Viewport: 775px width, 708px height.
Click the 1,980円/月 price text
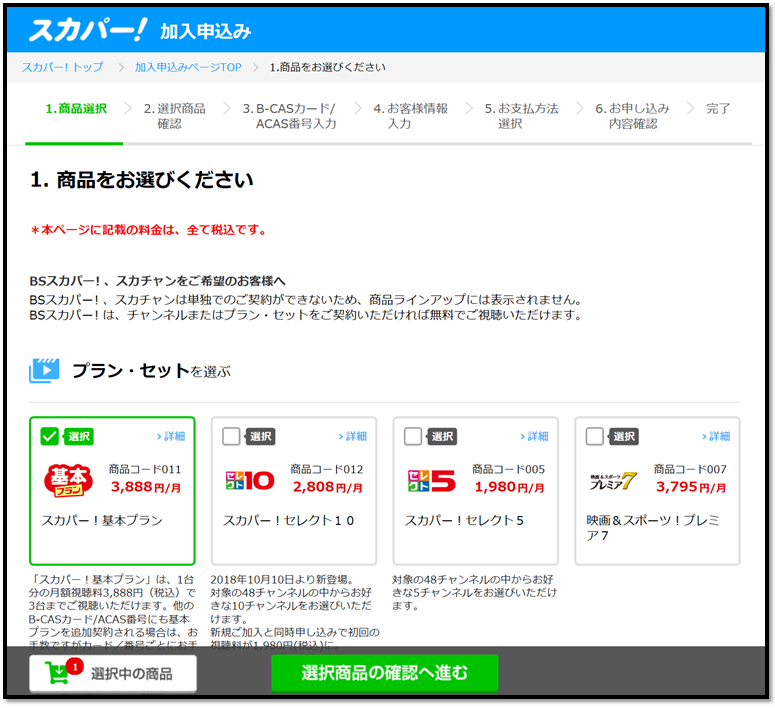point(509,487)
